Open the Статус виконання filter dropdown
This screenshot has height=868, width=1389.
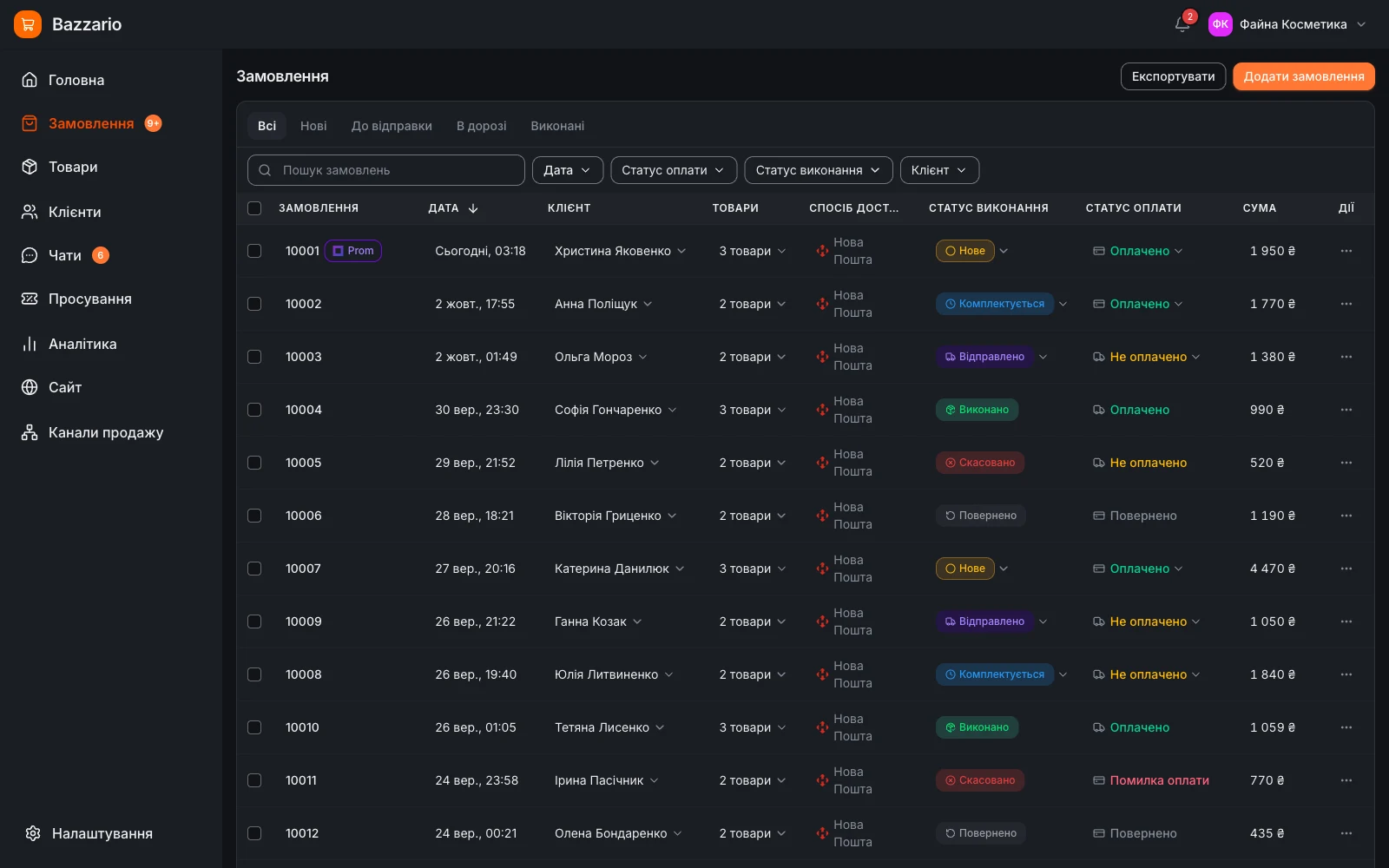[x=819, y=170]
